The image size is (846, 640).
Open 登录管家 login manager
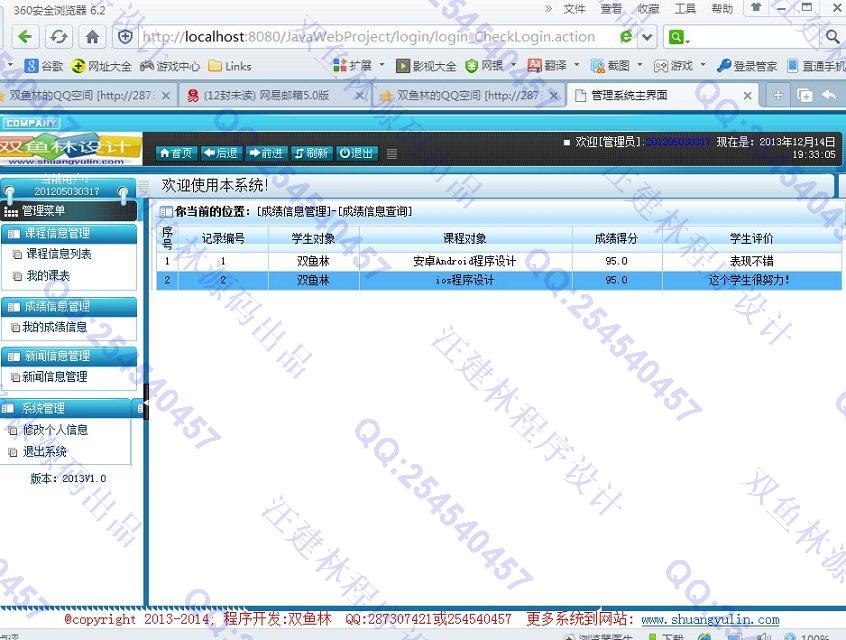747,66
